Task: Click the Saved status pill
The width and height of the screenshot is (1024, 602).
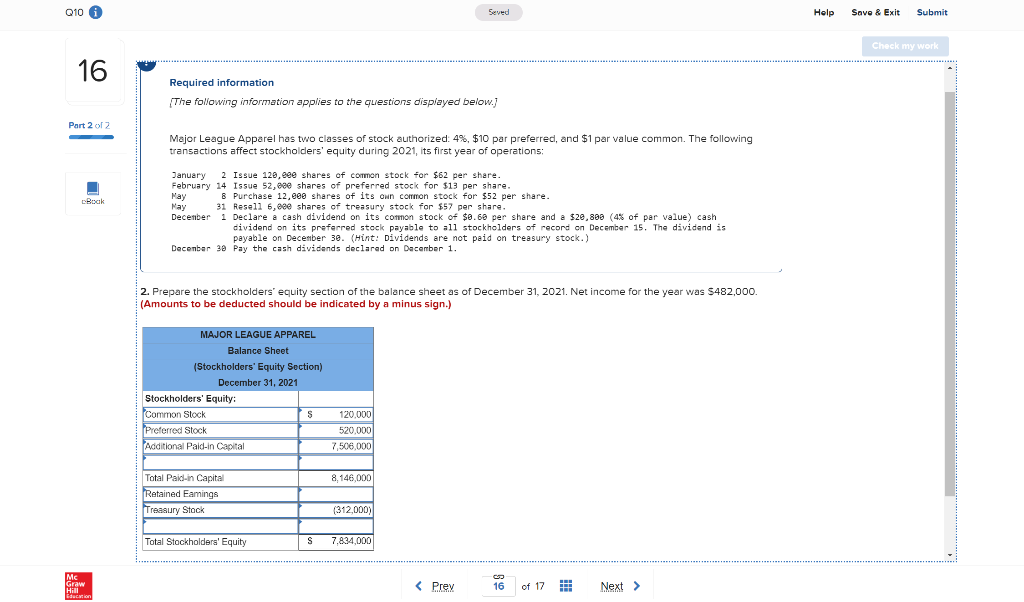Action: pyautogui.click(x=498, y=12)
